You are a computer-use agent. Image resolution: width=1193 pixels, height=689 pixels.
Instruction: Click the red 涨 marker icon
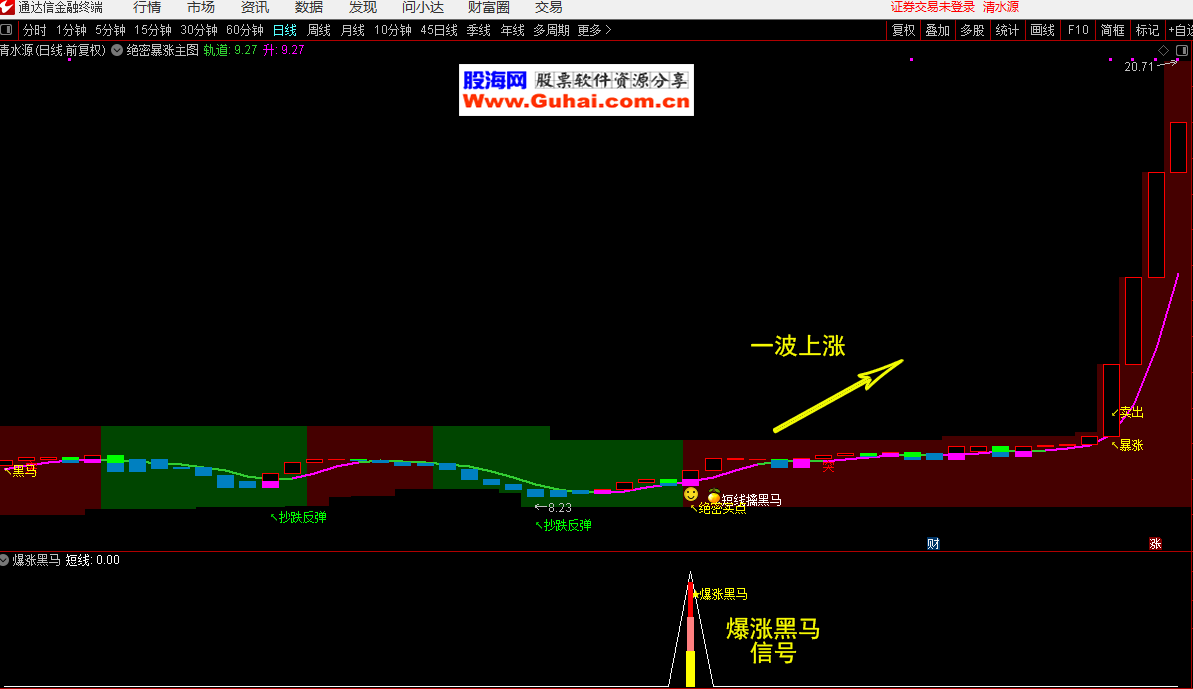tap(1155, 544)
